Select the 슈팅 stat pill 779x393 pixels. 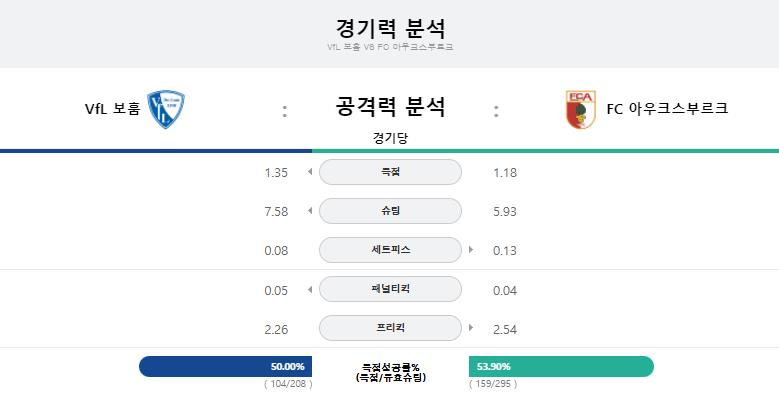pyautogui.click(x=390, y=211)
